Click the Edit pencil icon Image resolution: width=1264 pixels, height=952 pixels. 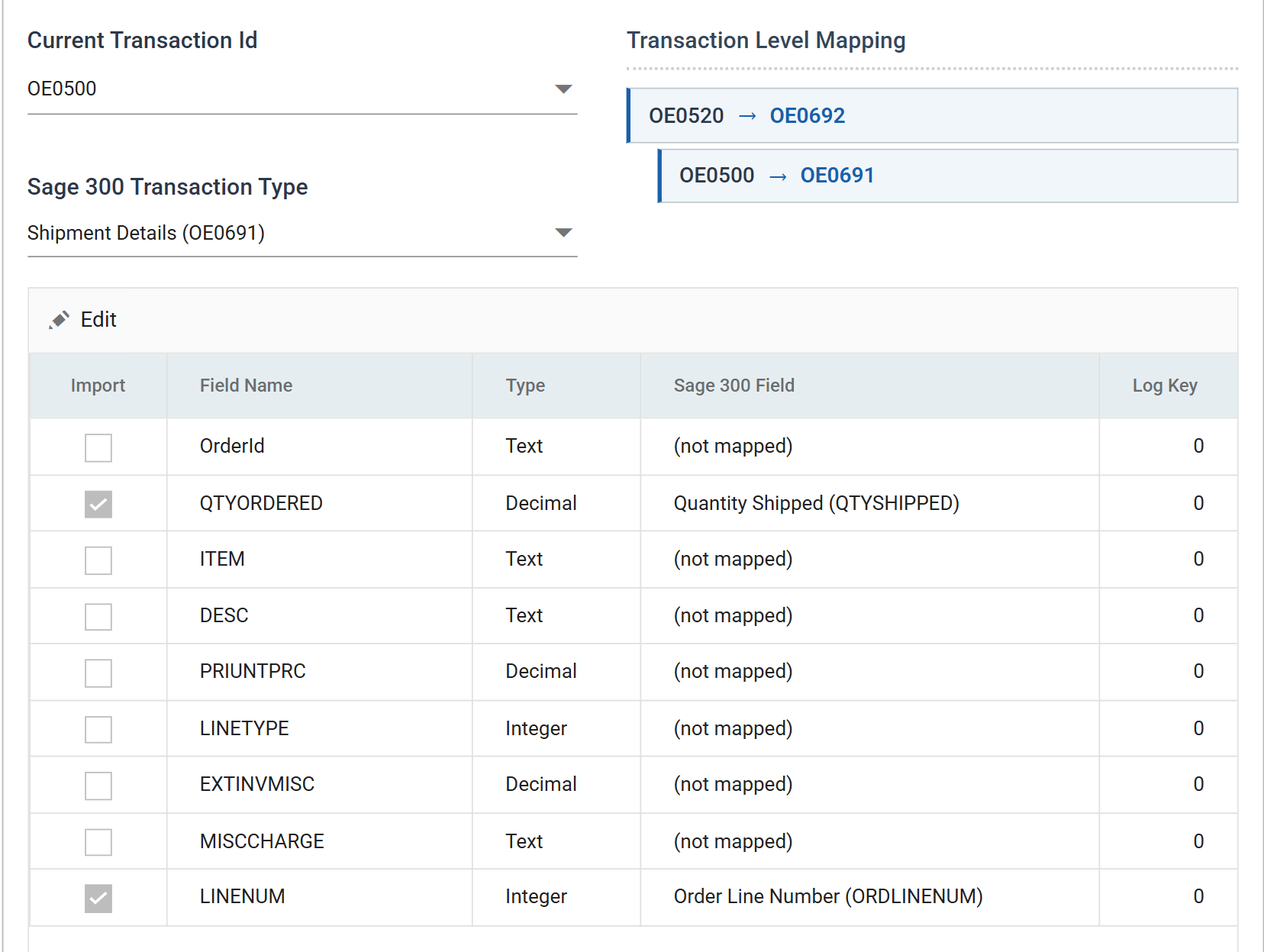point(59,320)
